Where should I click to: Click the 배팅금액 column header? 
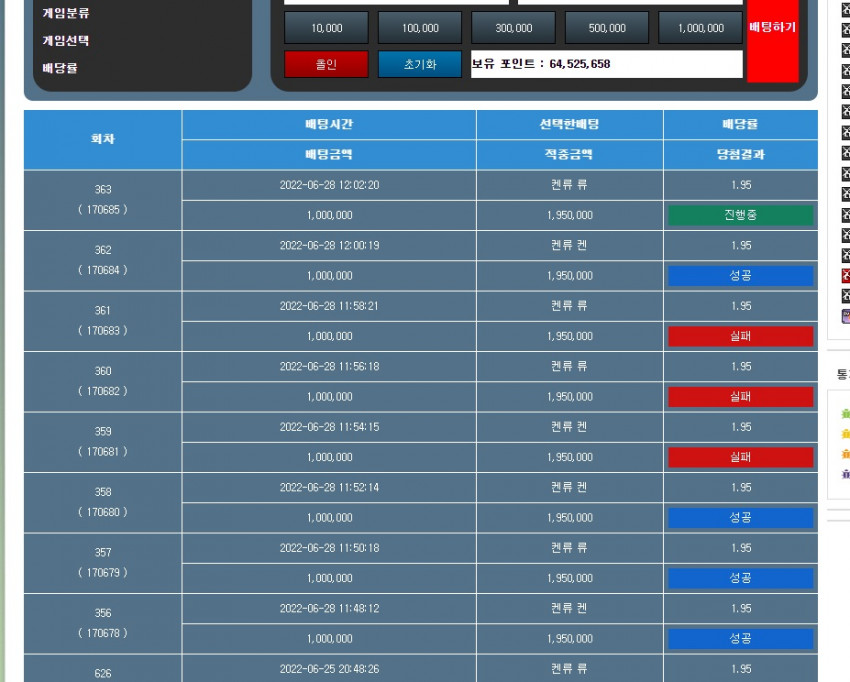pos(329,155)
